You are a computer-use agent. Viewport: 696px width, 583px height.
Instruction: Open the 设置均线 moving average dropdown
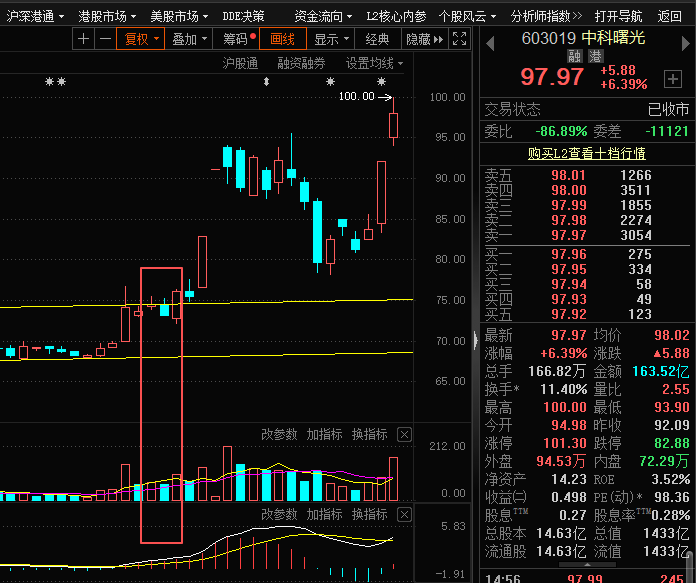(x=374, y=63)
